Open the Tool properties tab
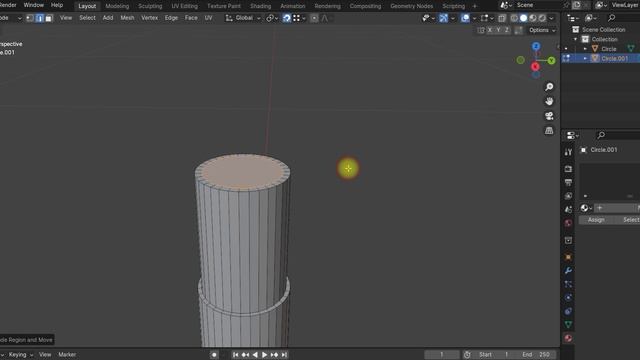 pos(568,152)
